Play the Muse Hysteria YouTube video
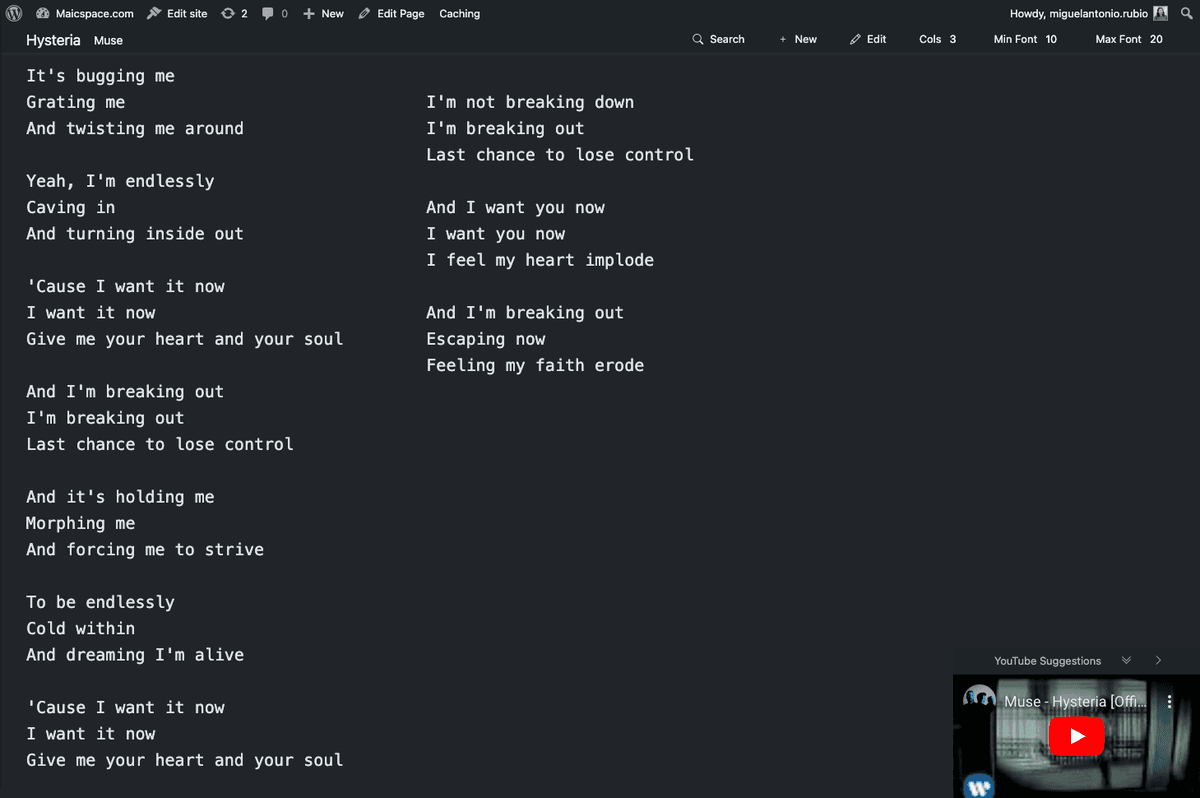Image resolution: width=1200 pixels, height=798 pixels. pos(1076,737)
